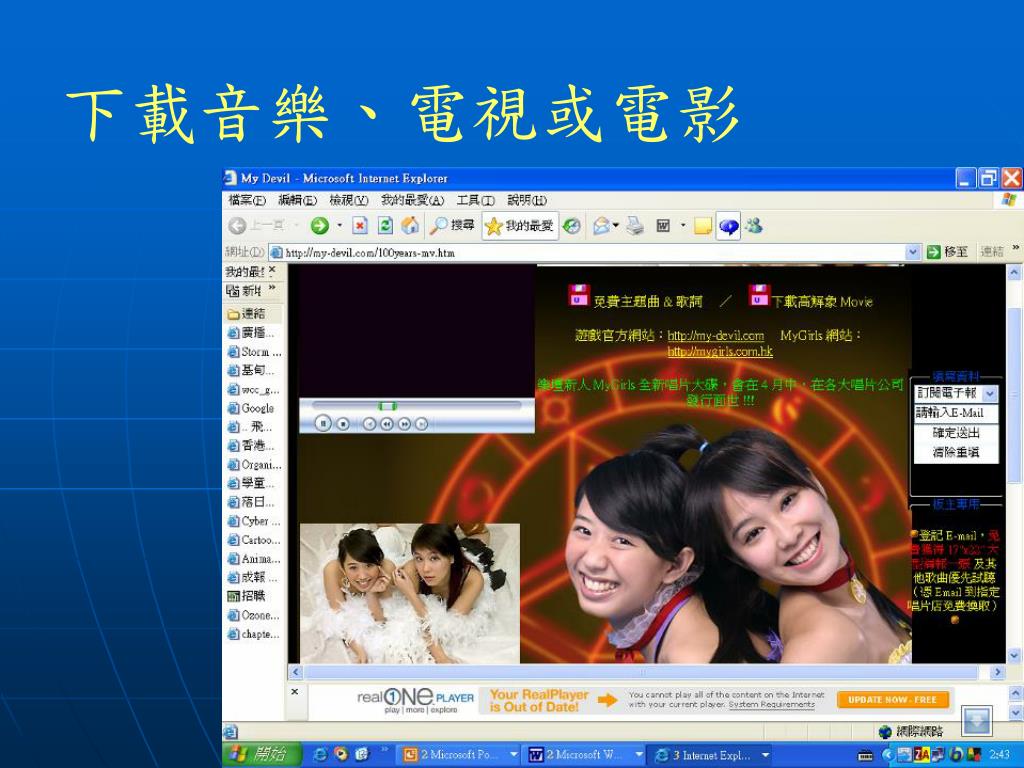Image resolution: width=1024 pixels, height=768 pixels.
Task: Click the Print toolbar icon
Action: coord(635,226)
